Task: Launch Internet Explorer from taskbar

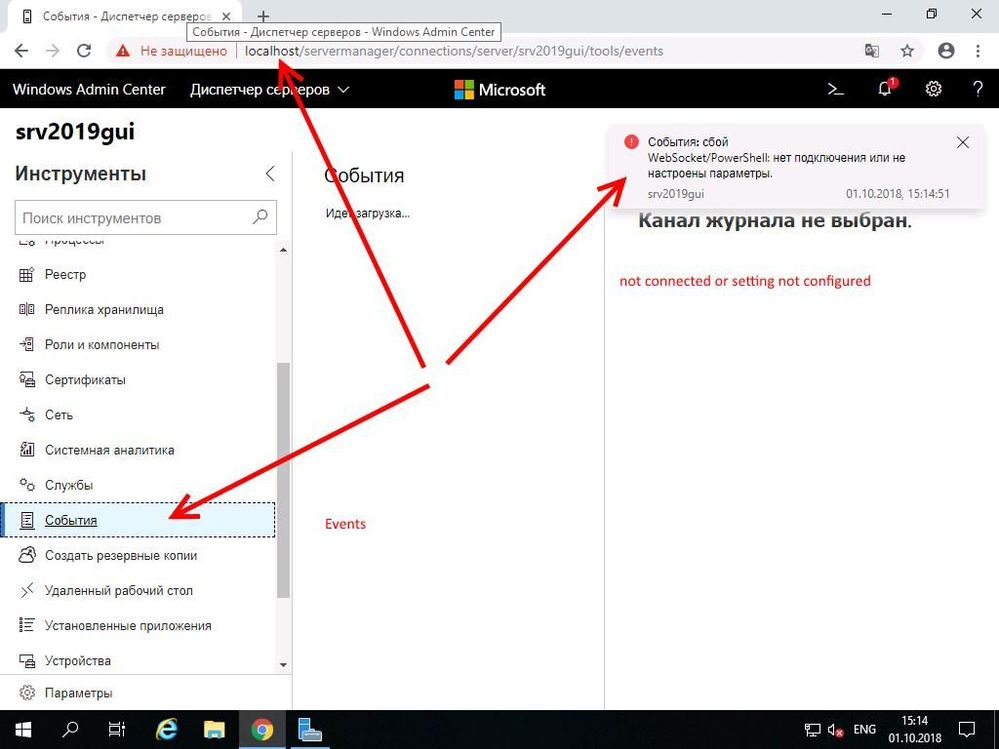Action: coord(166,730)
